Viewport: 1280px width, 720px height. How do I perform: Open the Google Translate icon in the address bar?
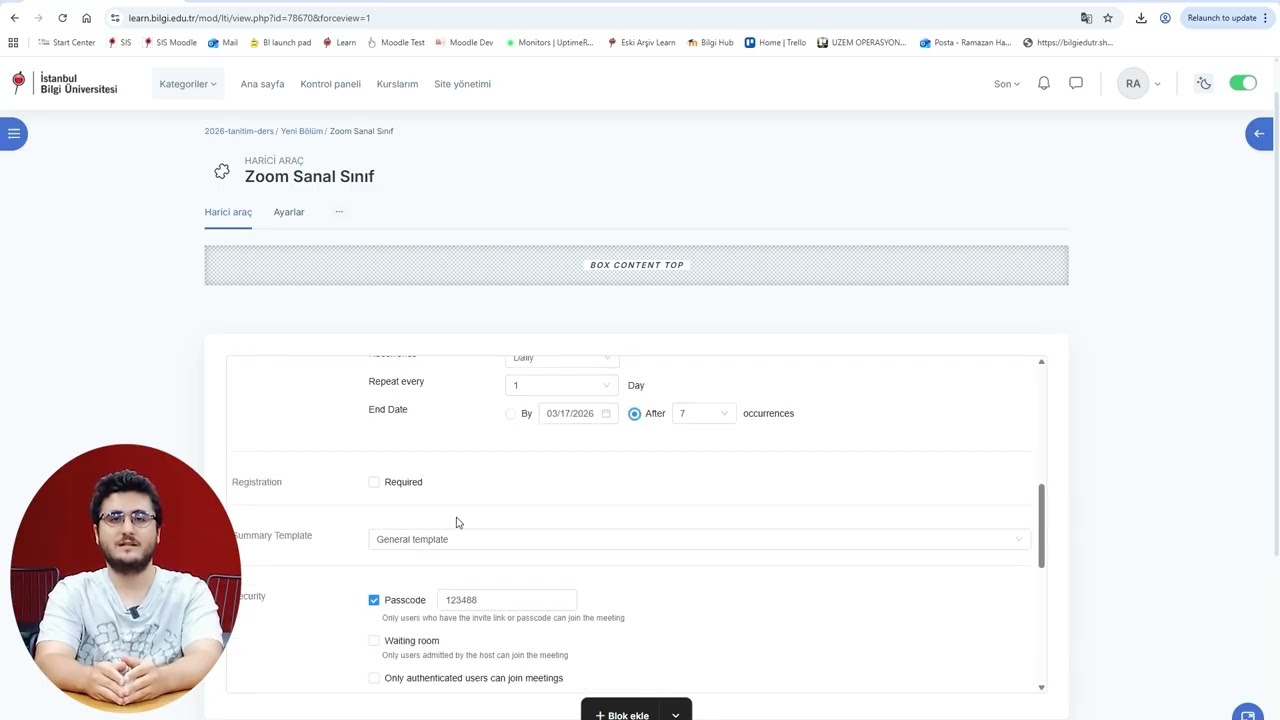(1086, 18)
